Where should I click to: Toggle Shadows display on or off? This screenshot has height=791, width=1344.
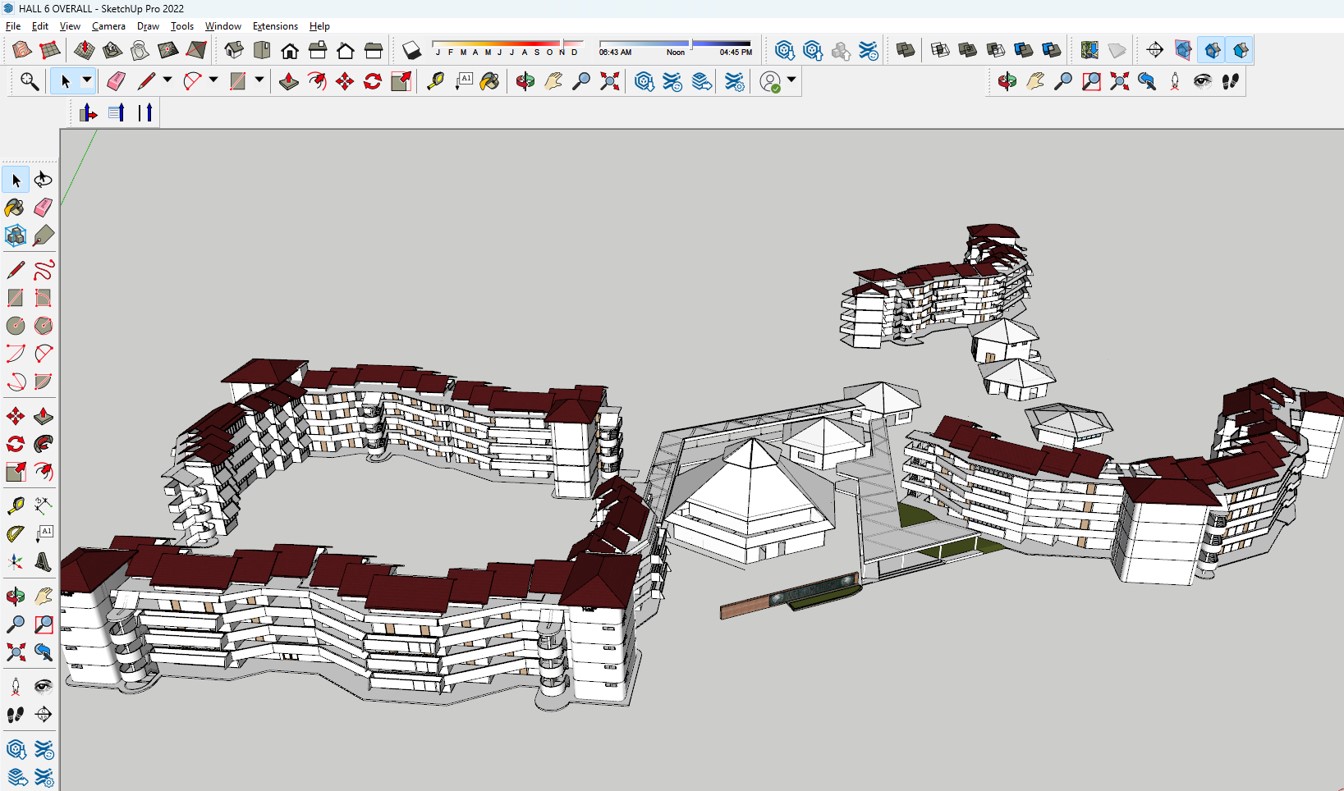coord(411,50)
